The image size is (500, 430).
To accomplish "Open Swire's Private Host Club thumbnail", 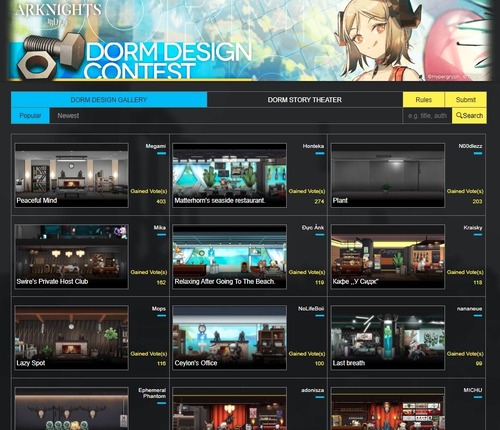I will pos(71,256).
